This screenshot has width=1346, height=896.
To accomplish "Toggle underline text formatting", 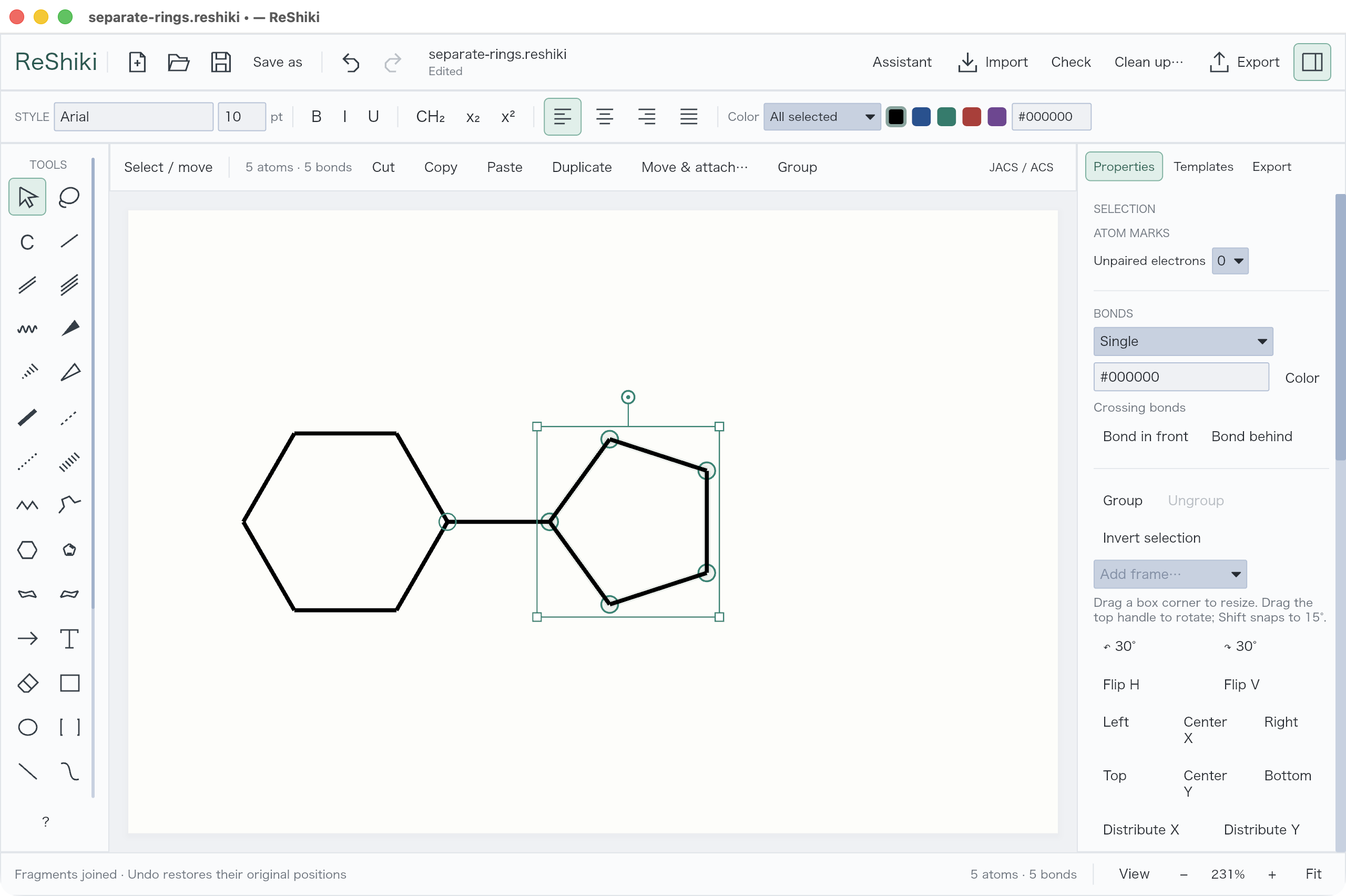I will (373, 117).
